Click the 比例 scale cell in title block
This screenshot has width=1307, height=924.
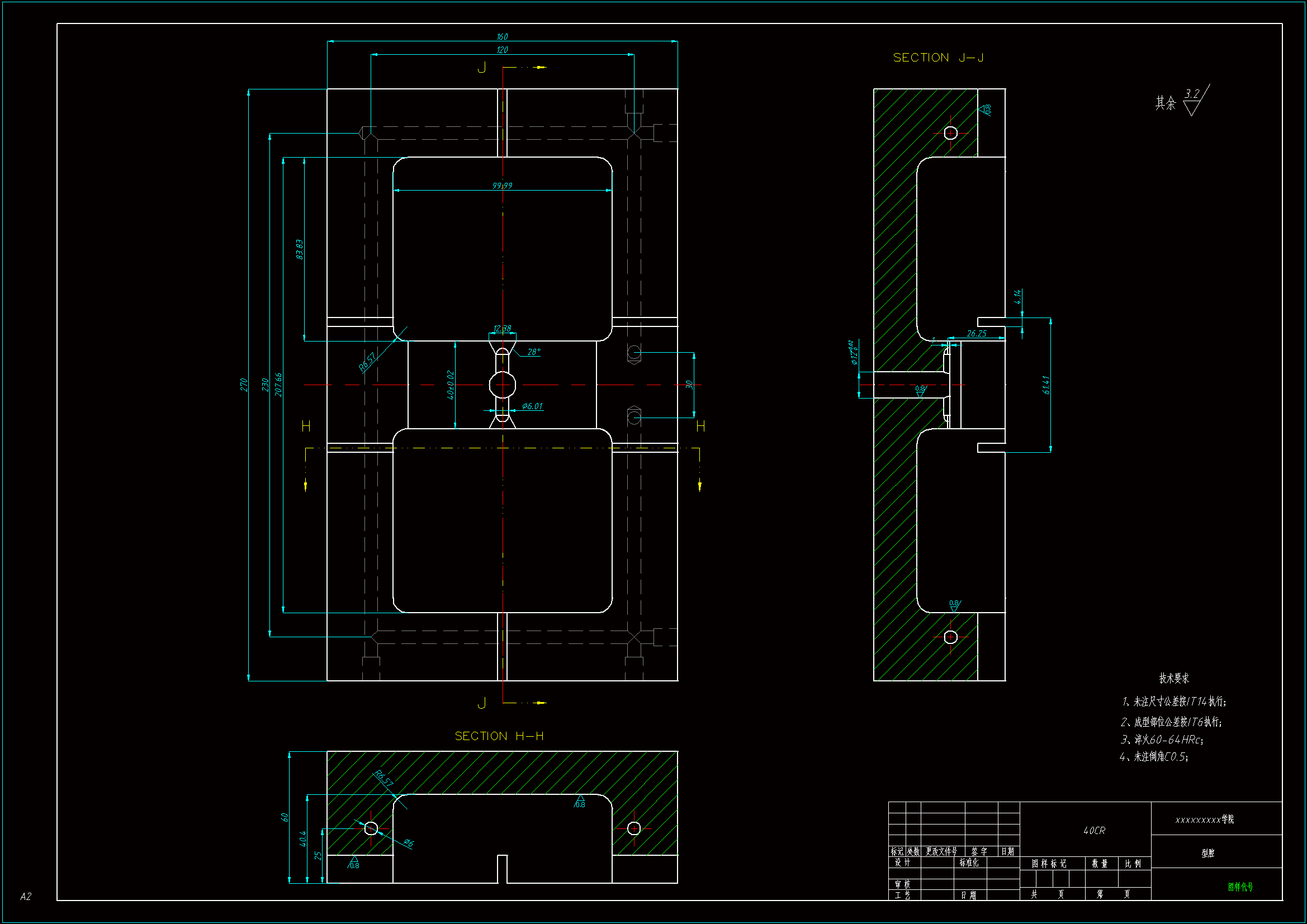[1133, 864]
